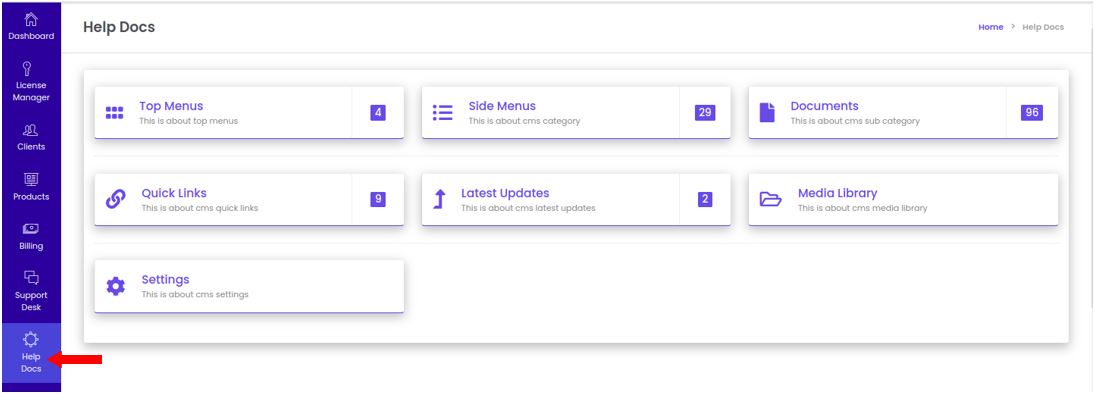Open the Side Menus card title

(502, 106)
